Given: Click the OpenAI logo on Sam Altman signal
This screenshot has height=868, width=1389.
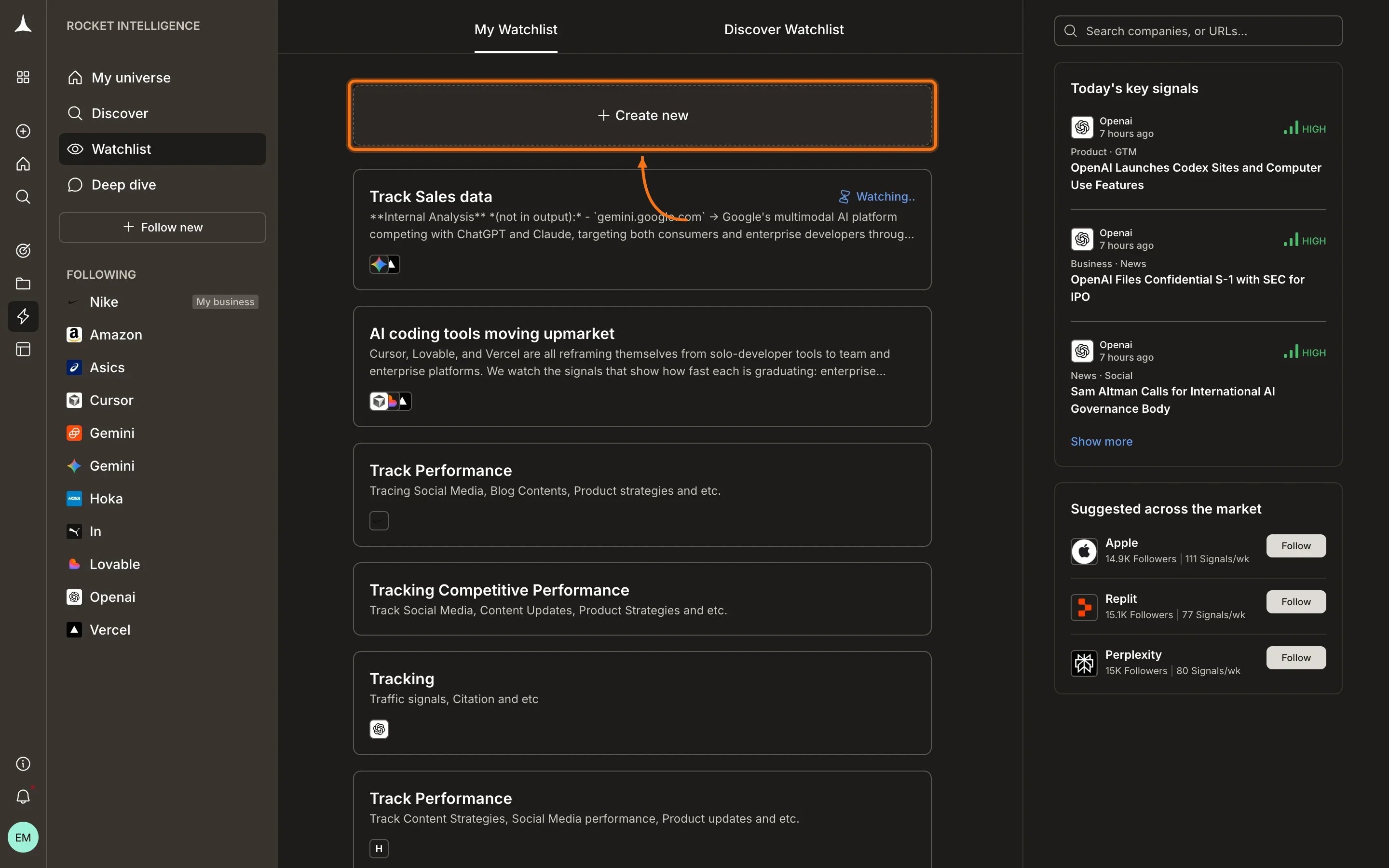Looking at the screenshot, I should (1082, 352).
